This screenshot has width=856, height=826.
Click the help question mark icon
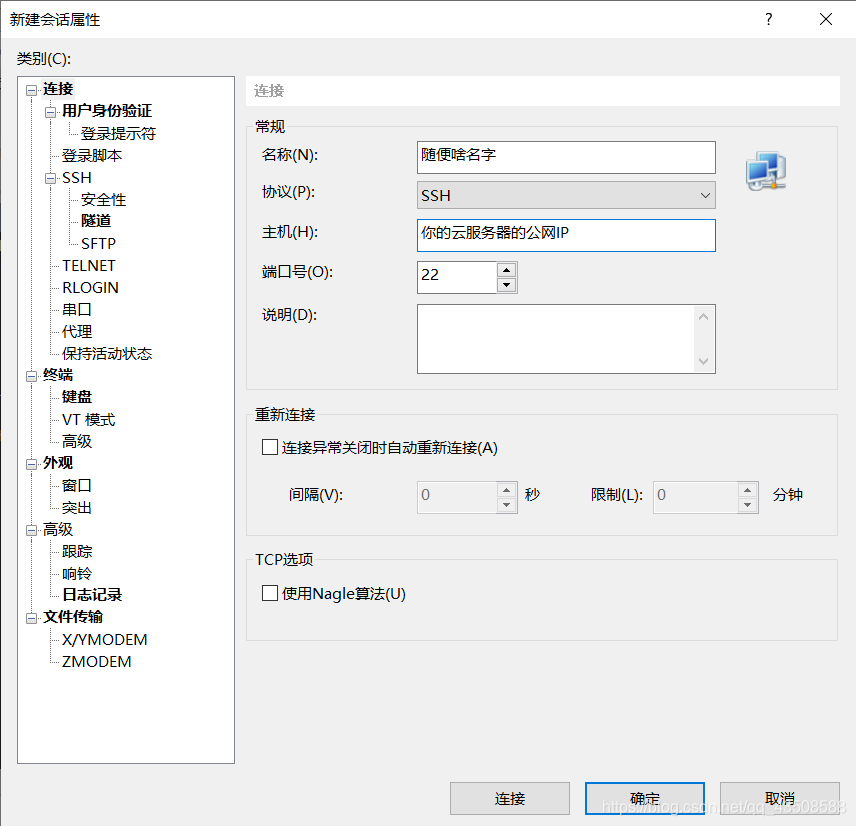coord(769,20)
